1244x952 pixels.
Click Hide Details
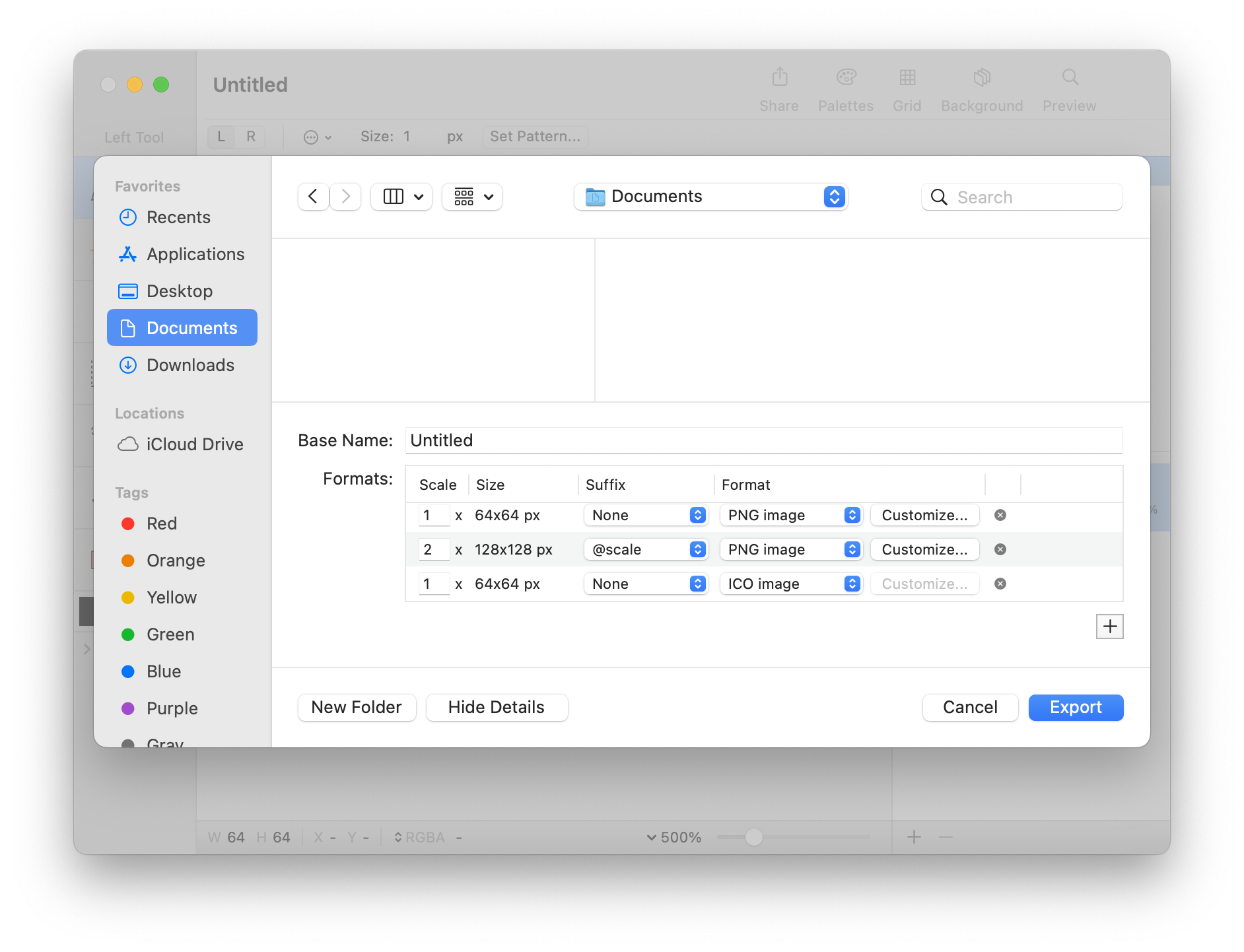click(x=497, y=707)
